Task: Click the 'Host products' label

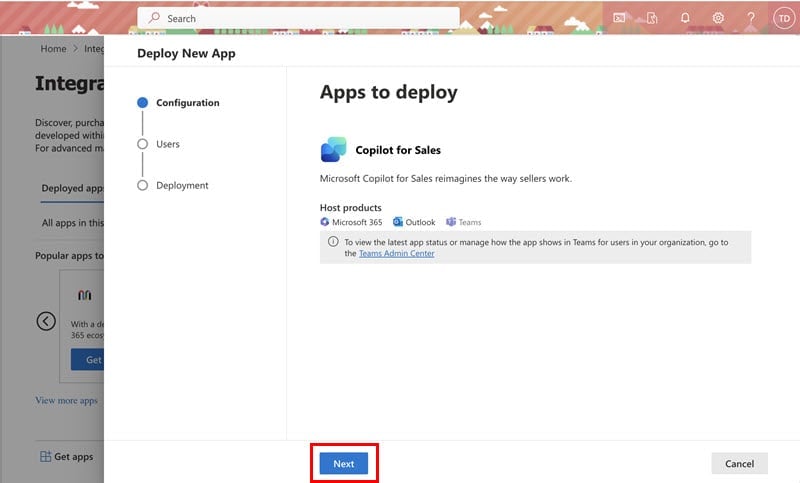Action: tap(351, 208)
